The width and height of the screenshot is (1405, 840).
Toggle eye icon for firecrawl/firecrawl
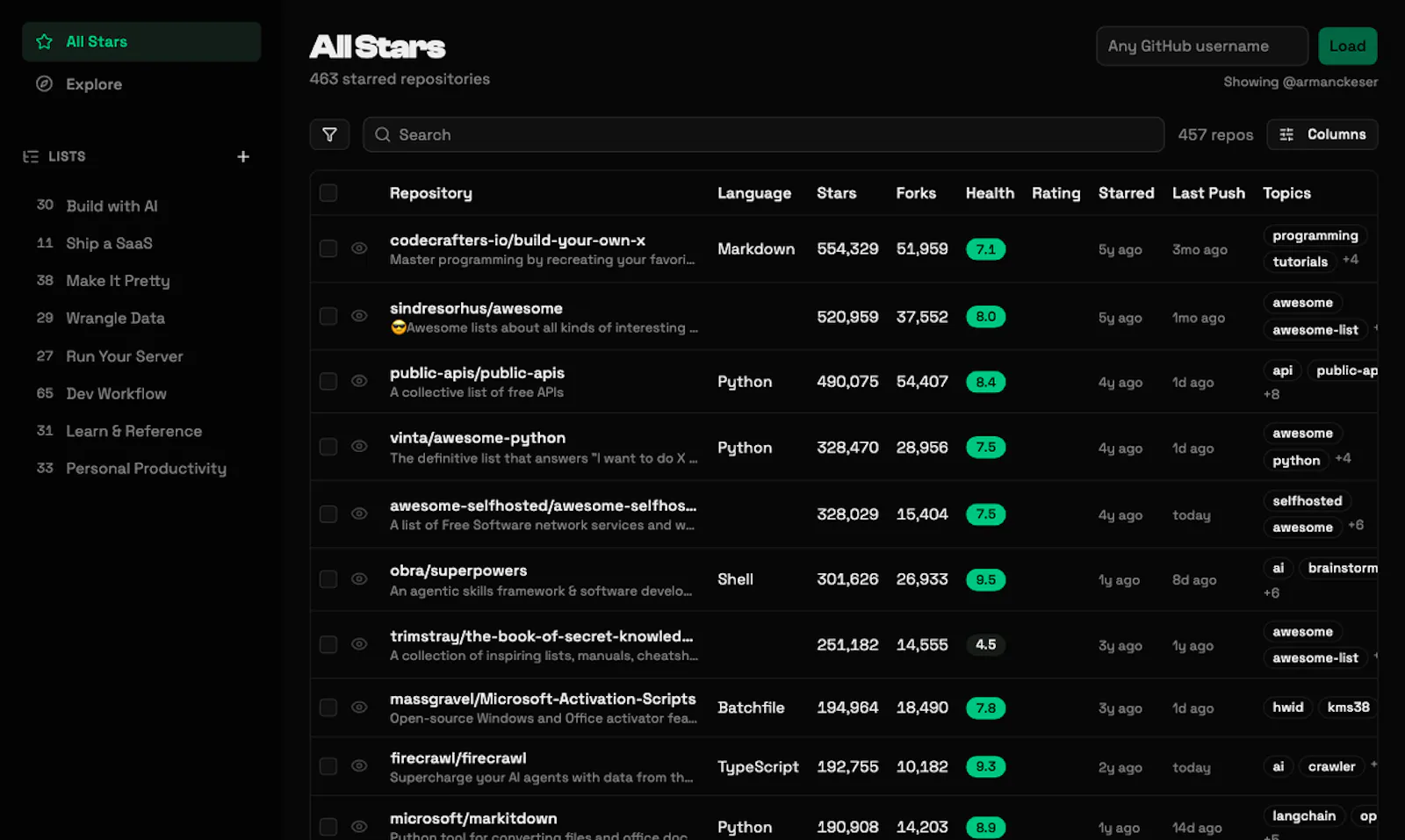[359, 766]
